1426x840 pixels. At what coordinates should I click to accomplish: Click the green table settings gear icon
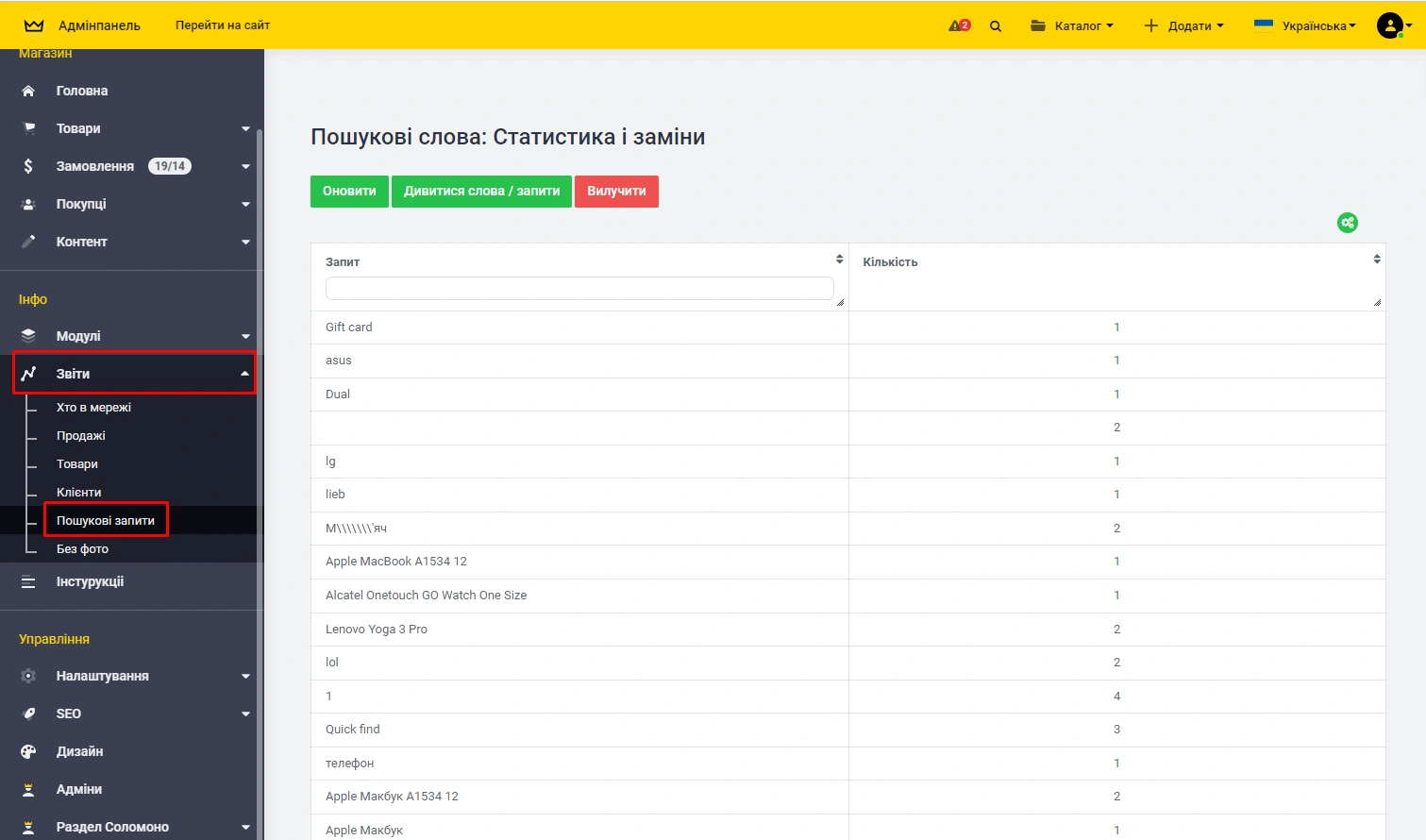pyautogui.click(x=1347, y=223)
